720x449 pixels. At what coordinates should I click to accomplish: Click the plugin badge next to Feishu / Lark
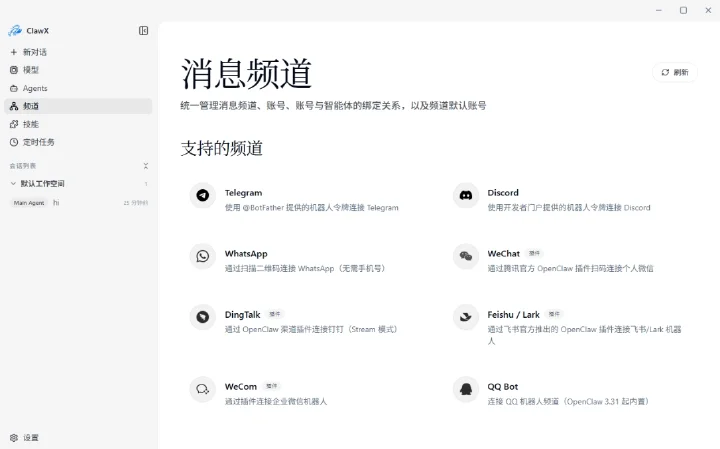point(554,314)
